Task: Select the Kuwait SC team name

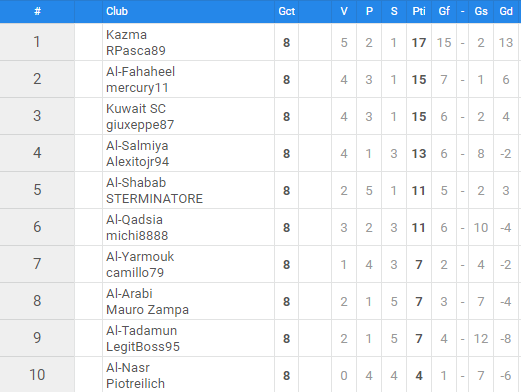Action: click(136, 109)
